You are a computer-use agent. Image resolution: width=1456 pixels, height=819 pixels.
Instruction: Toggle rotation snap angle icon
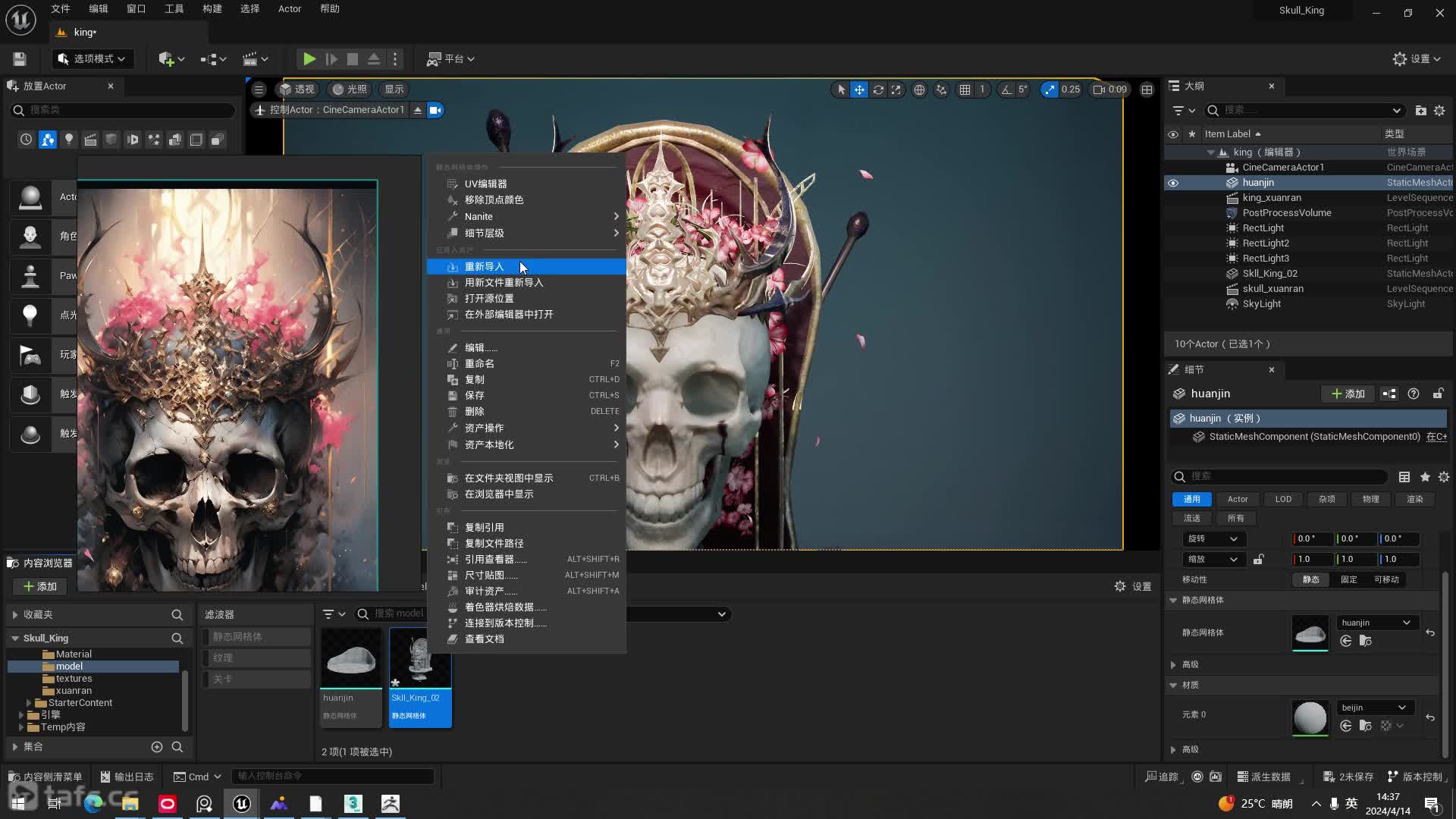coord(1006,89)
